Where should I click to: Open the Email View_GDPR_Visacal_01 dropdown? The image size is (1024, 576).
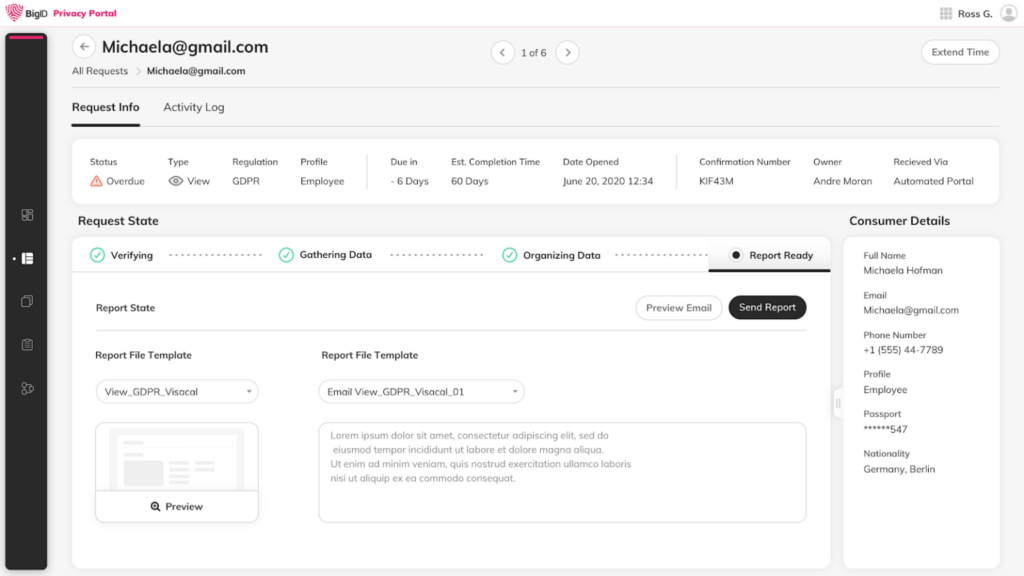421,392
